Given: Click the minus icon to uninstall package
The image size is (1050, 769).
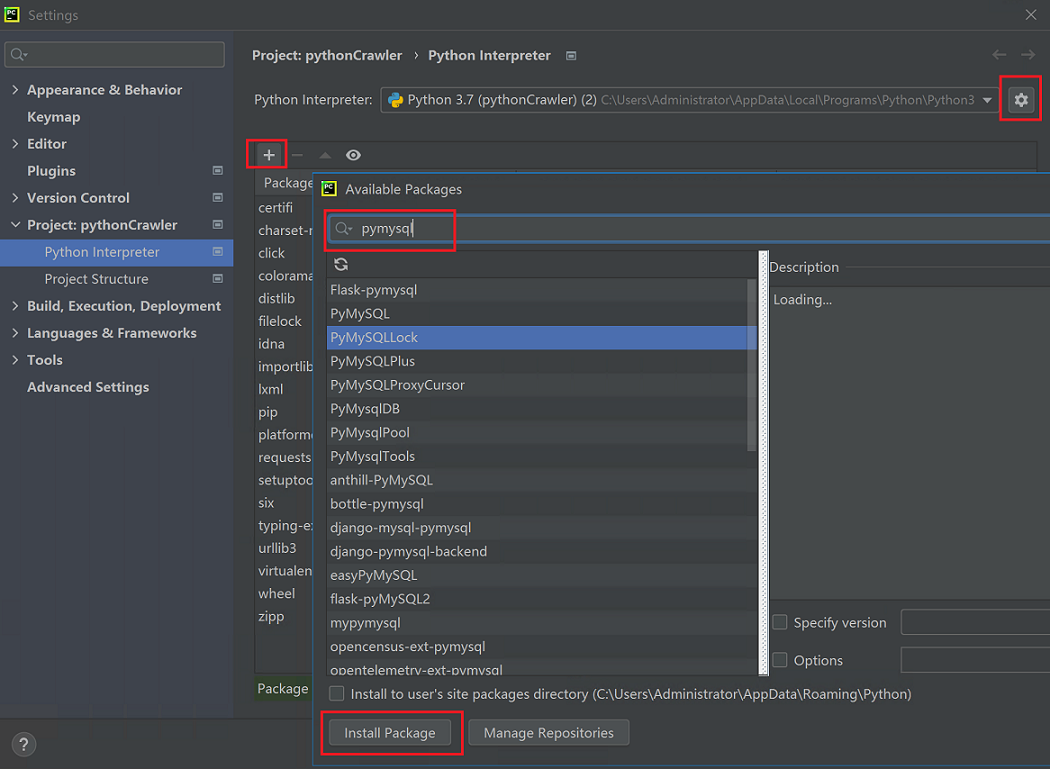Looking at the screenshot, I should pos(297,155).
